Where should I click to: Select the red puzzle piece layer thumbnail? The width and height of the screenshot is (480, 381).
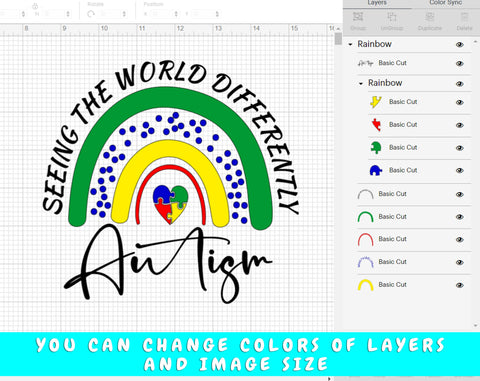376,125
